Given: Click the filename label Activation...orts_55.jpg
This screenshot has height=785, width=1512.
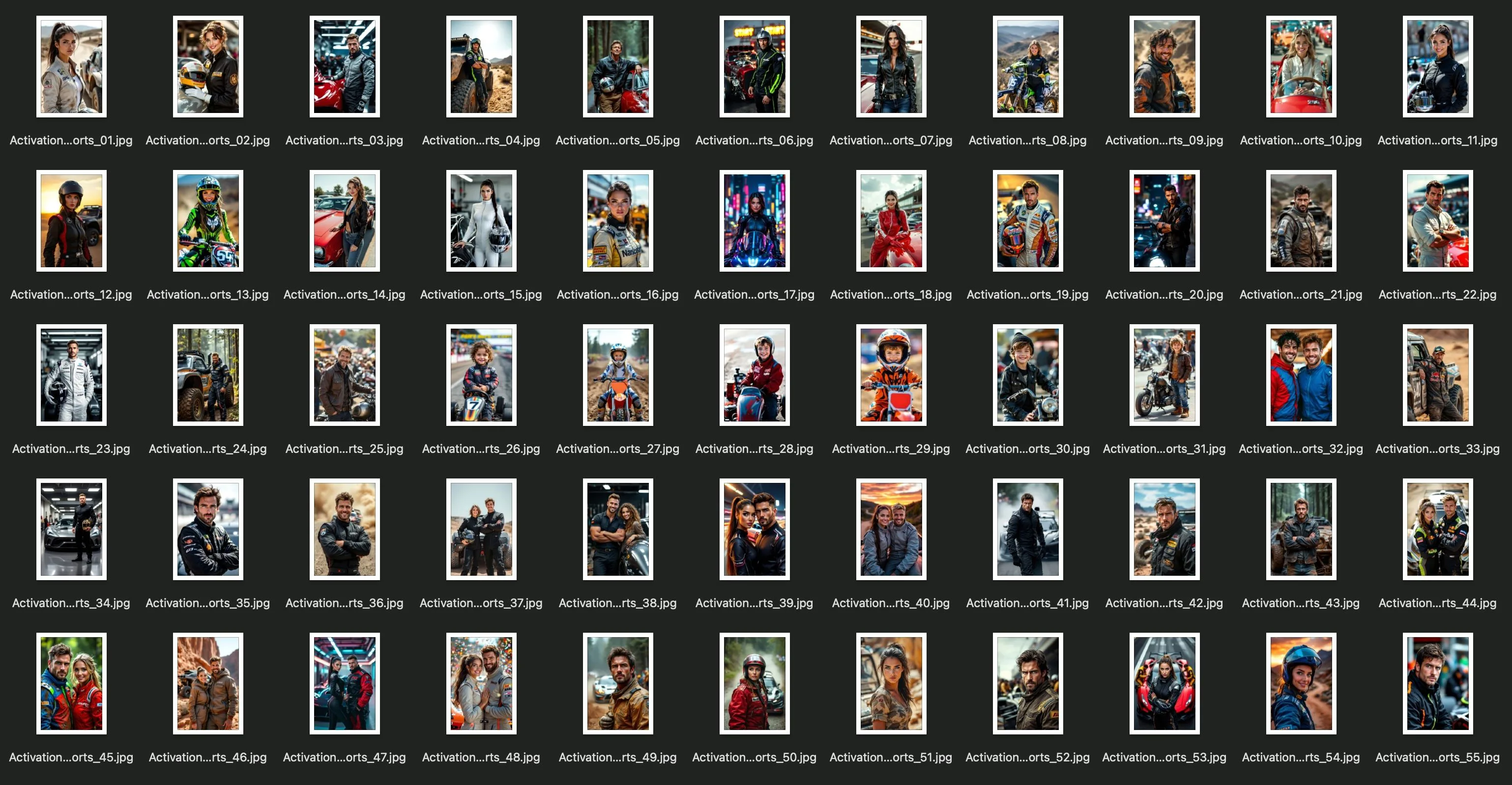Looking at the screenshot, I should click(1437, 757).
